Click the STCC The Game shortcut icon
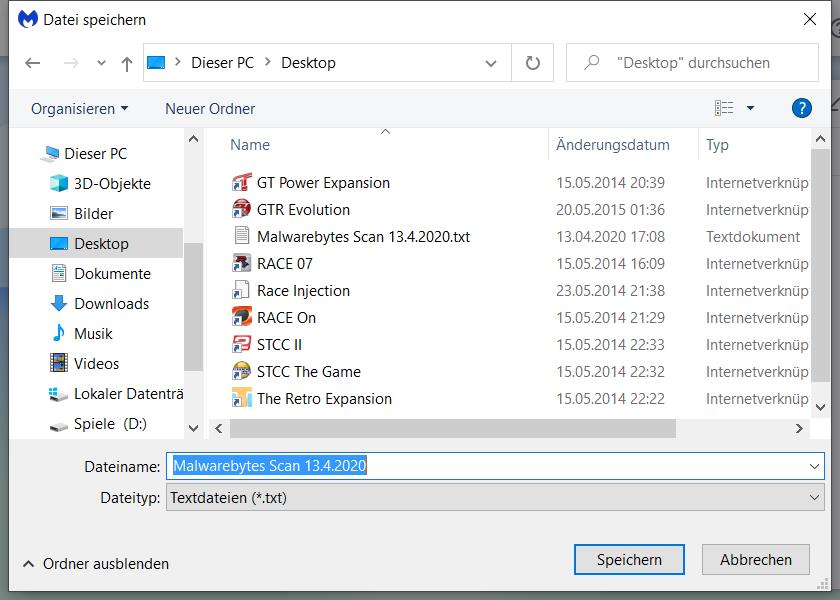The width and height of the screenshot is (840, 600). 242,371
